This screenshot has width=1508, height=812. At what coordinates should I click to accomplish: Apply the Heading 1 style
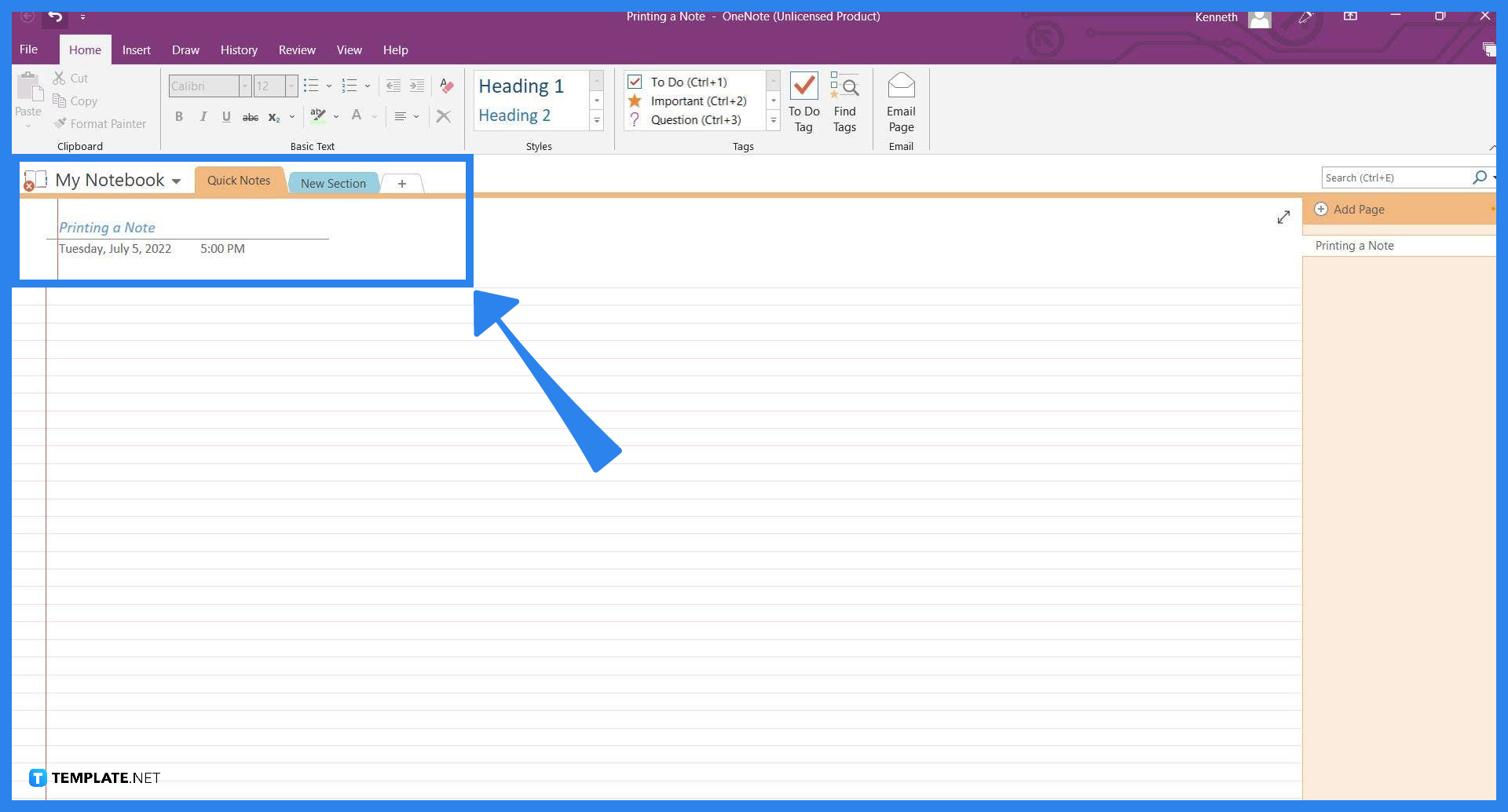[522, 86]
